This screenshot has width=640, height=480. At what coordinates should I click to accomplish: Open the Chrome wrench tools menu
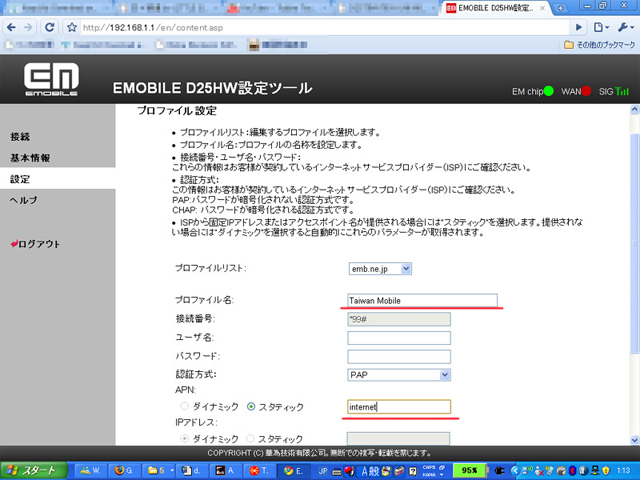(x=625, y=27)
